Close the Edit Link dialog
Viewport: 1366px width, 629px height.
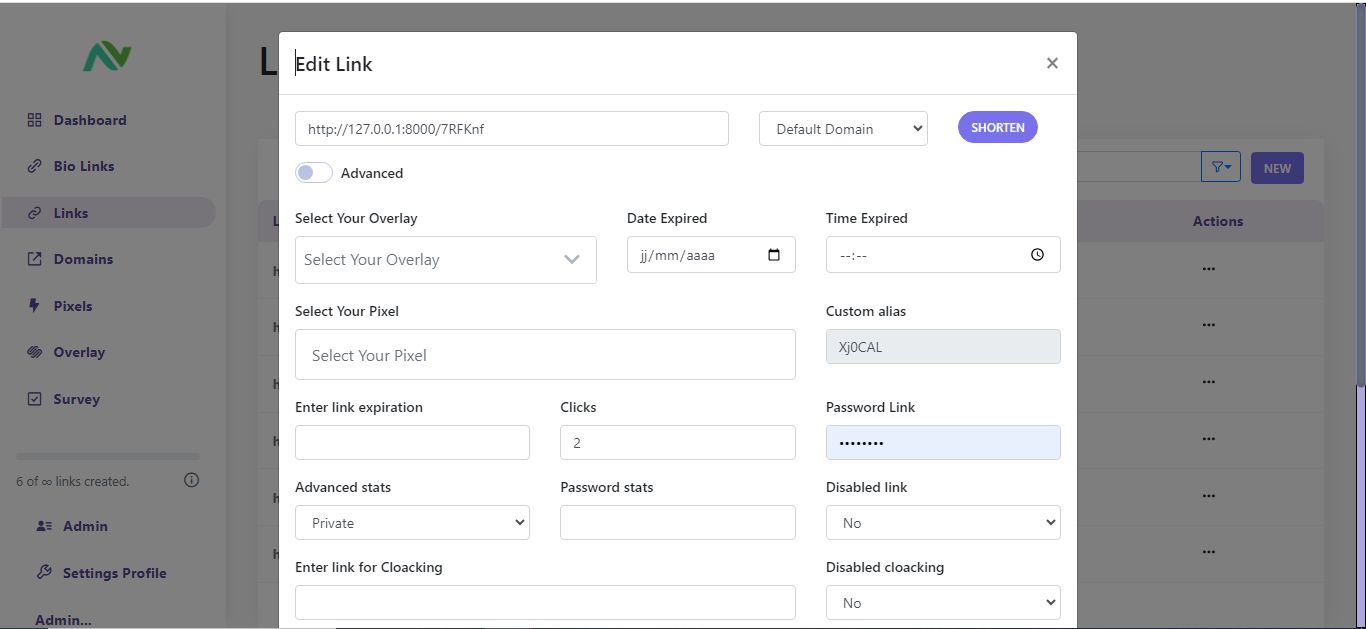1052,63
